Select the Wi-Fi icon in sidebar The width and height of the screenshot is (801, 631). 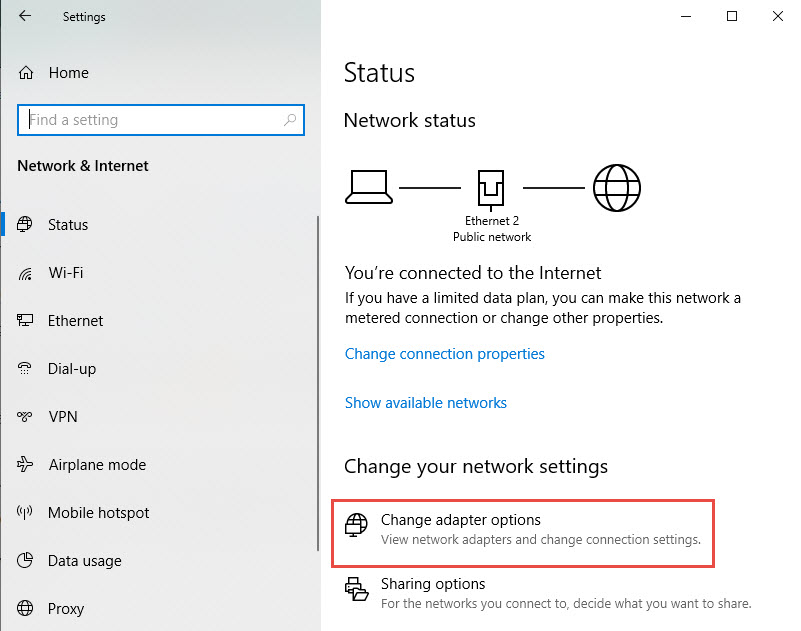tap(26, 273)
